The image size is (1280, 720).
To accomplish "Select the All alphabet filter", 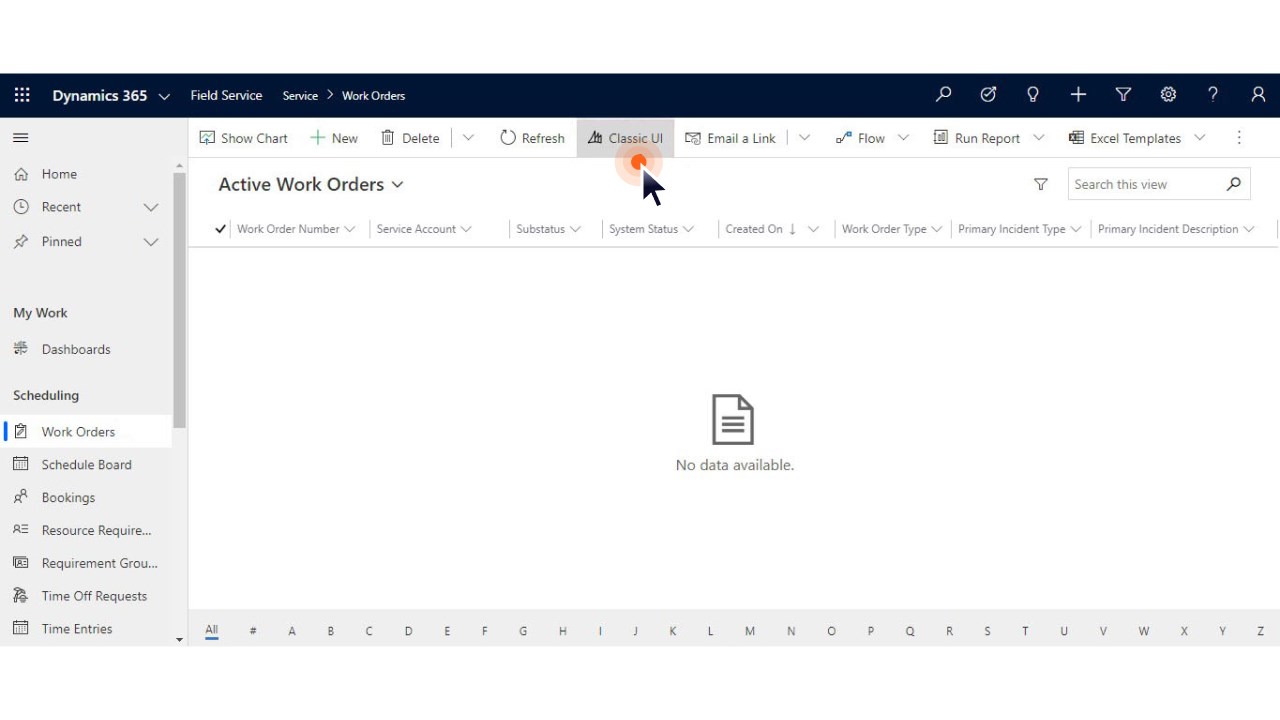I will pos(212,631).
